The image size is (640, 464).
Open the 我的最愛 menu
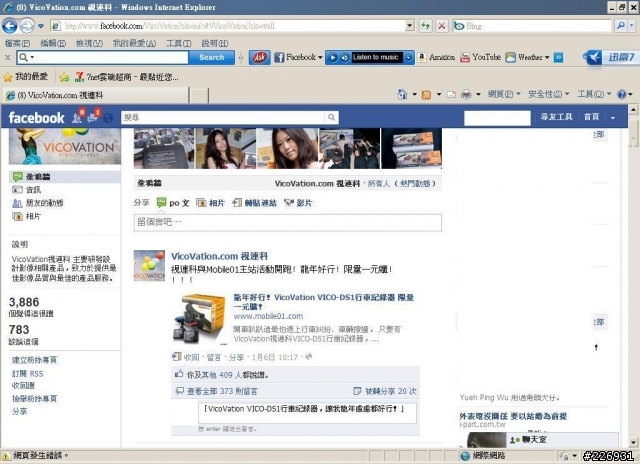pyautogui.click(x=134, y=43)
